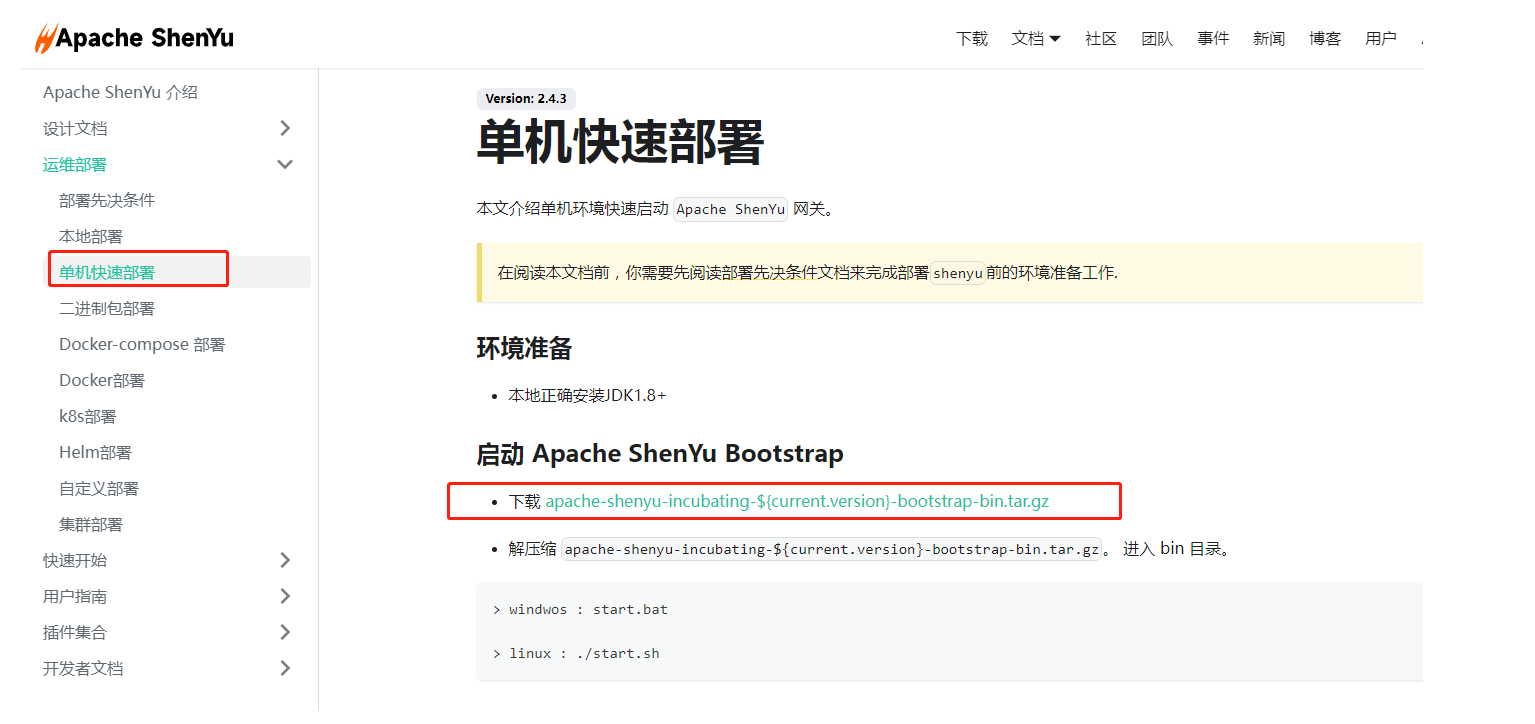Open the 文档 dropdown menu
Screen dimensions: 1535x724
1036,39
